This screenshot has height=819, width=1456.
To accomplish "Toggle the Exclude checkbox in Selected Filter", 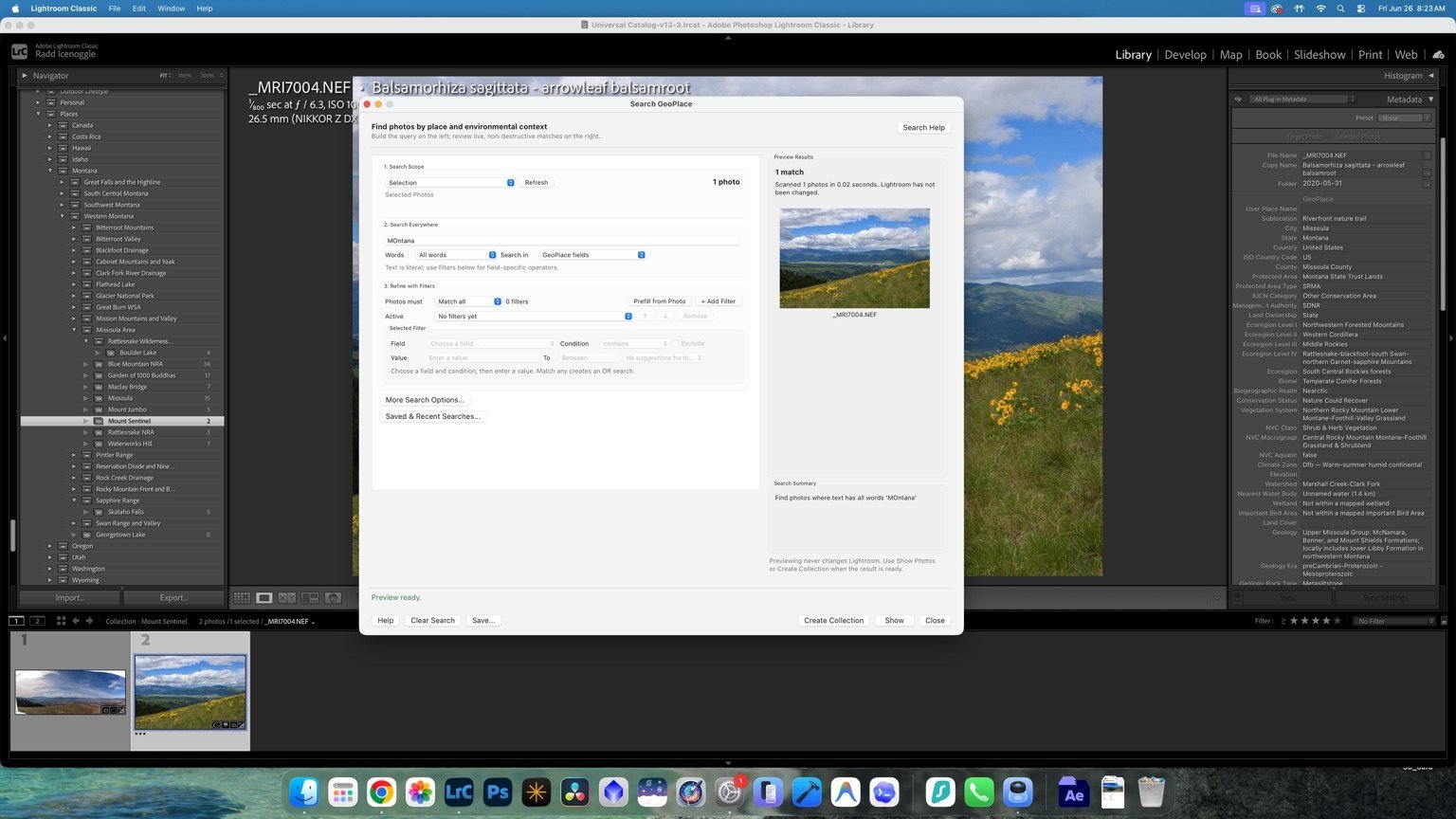I will pos(675,344).
